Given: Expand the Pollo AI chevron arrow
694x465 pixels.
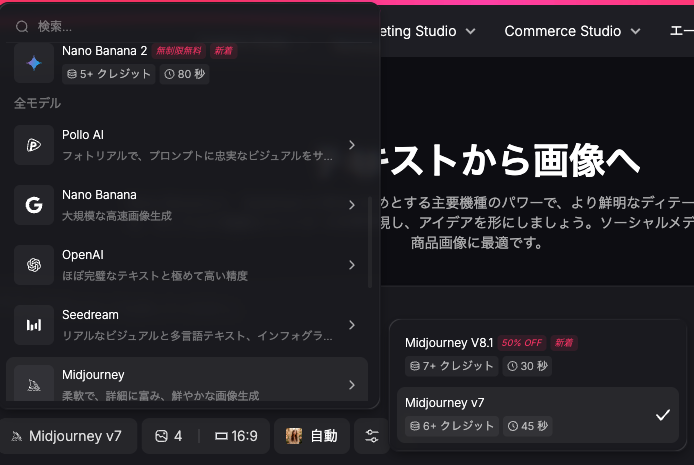Looking at the screenshot, I should tap(352, 145).
